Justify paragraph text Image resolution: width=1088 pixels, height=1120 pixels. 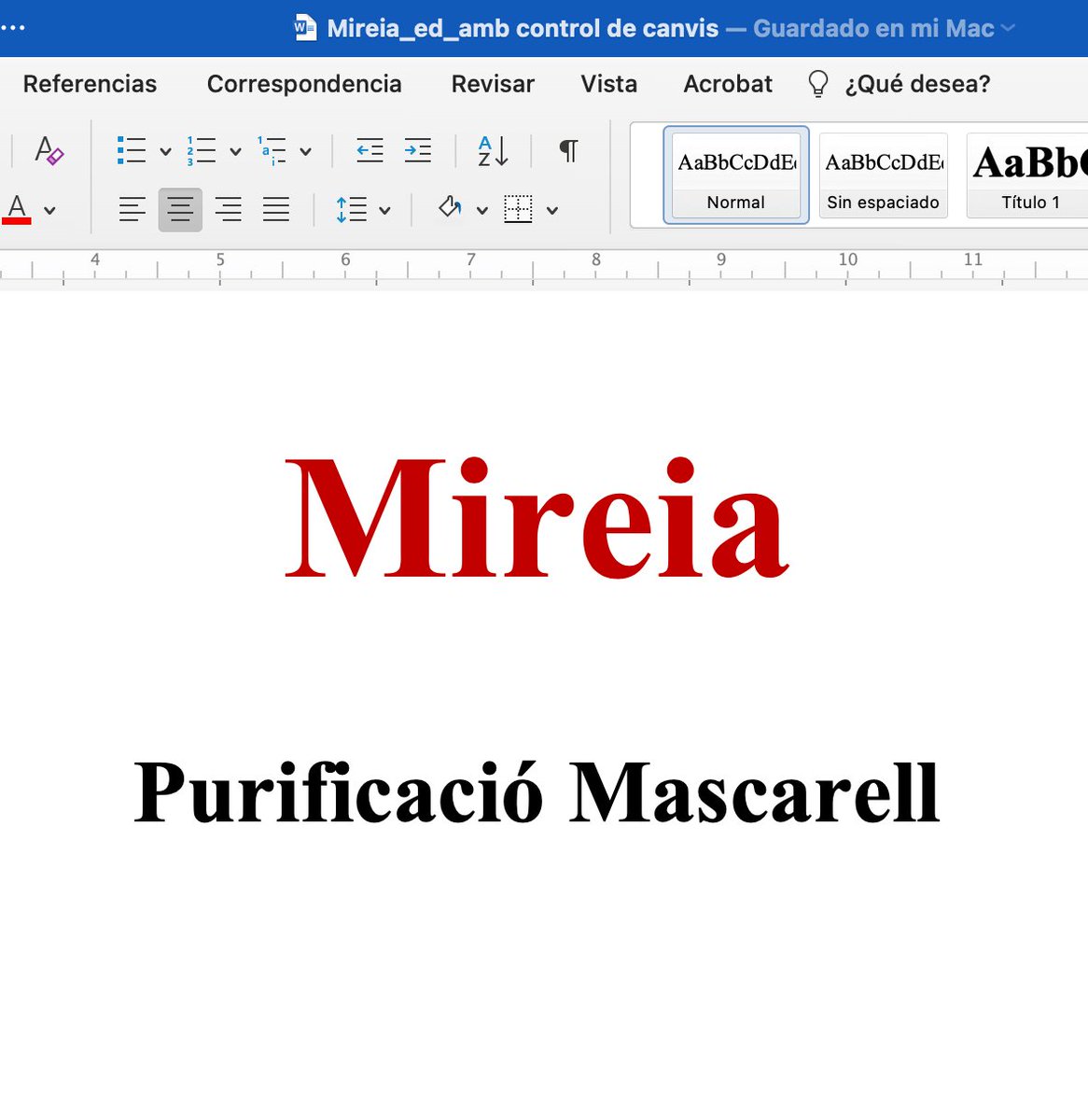pyautogui.click(x=276, y=209)
